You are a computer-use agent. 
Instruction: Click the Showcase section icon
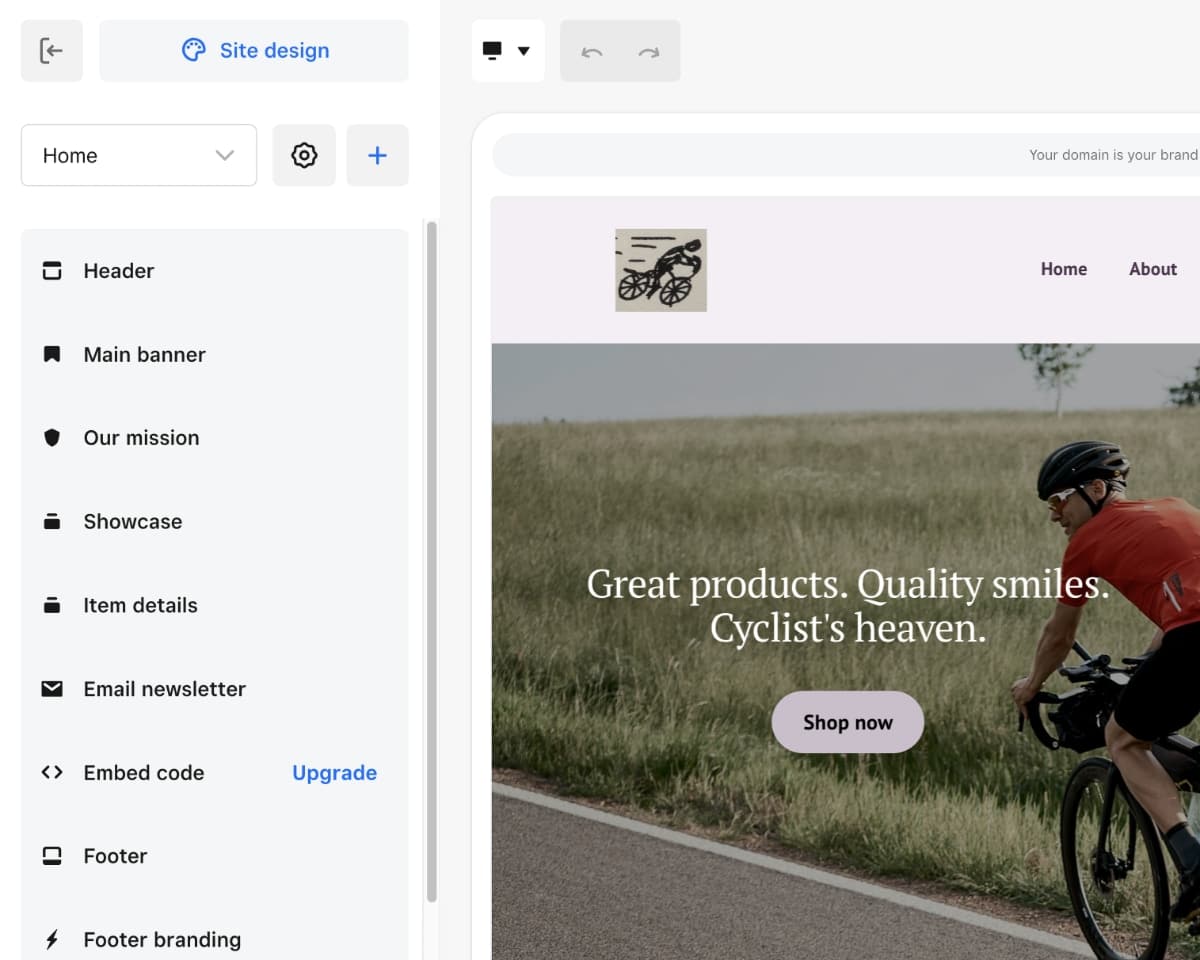pyautogui.click(x=52, y=521)
